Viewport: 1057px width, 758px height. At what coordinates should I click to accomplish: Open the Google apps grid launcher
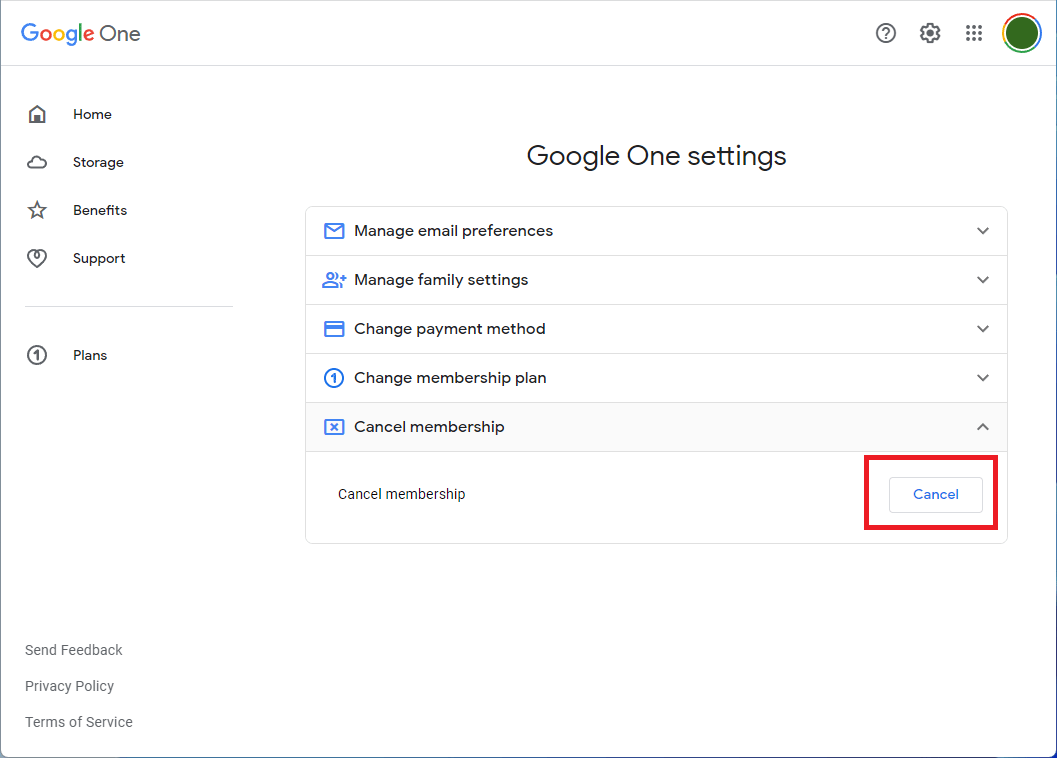tap(974, 32)
